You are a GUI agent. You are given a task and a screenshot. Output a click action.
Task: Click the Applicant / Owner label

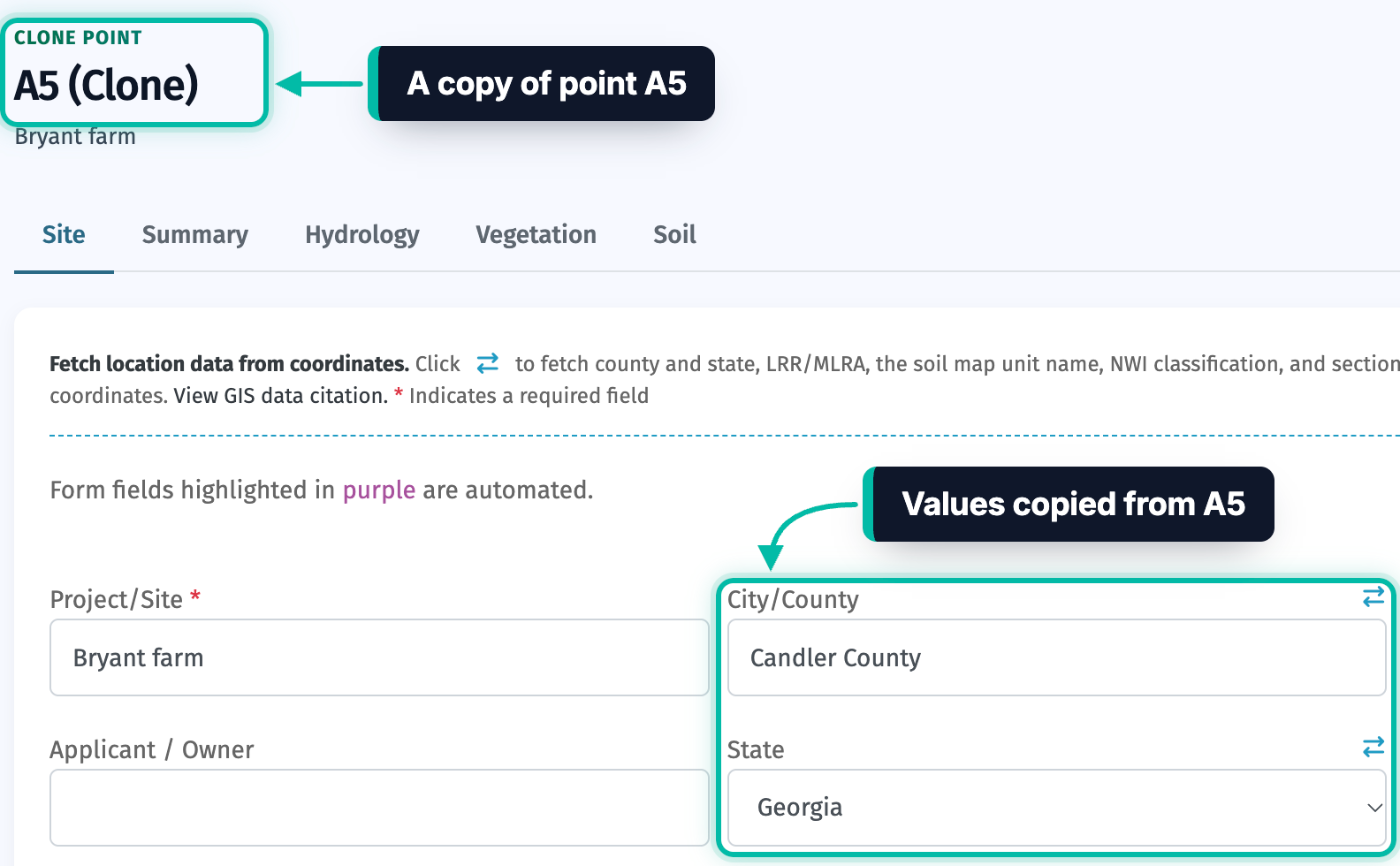(152, 749)
